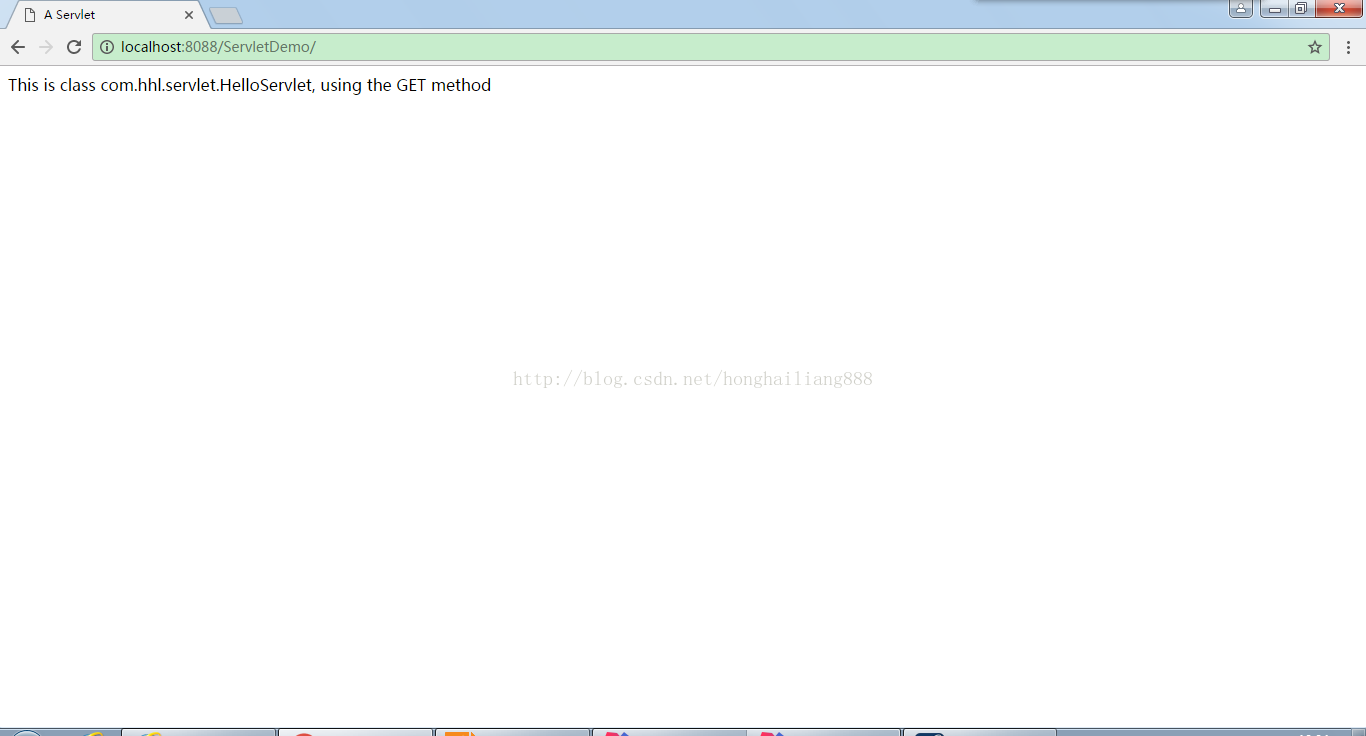Open the Chrome three-dot menu
The height and width of the screenshot is (736, 1366).
1348,47
